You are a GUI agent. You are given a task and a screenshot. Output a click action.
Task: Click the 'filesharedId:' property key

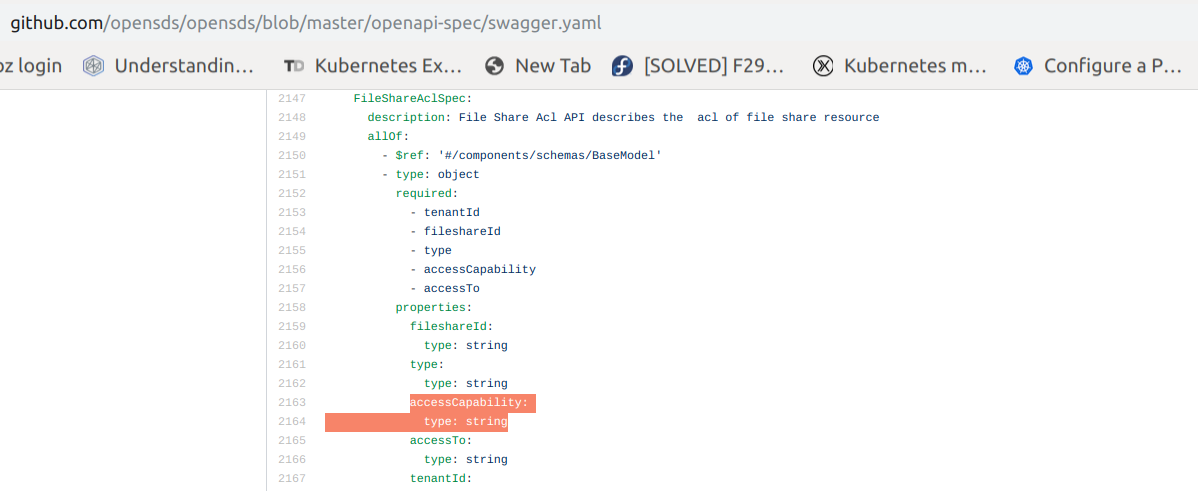(452, 327)
